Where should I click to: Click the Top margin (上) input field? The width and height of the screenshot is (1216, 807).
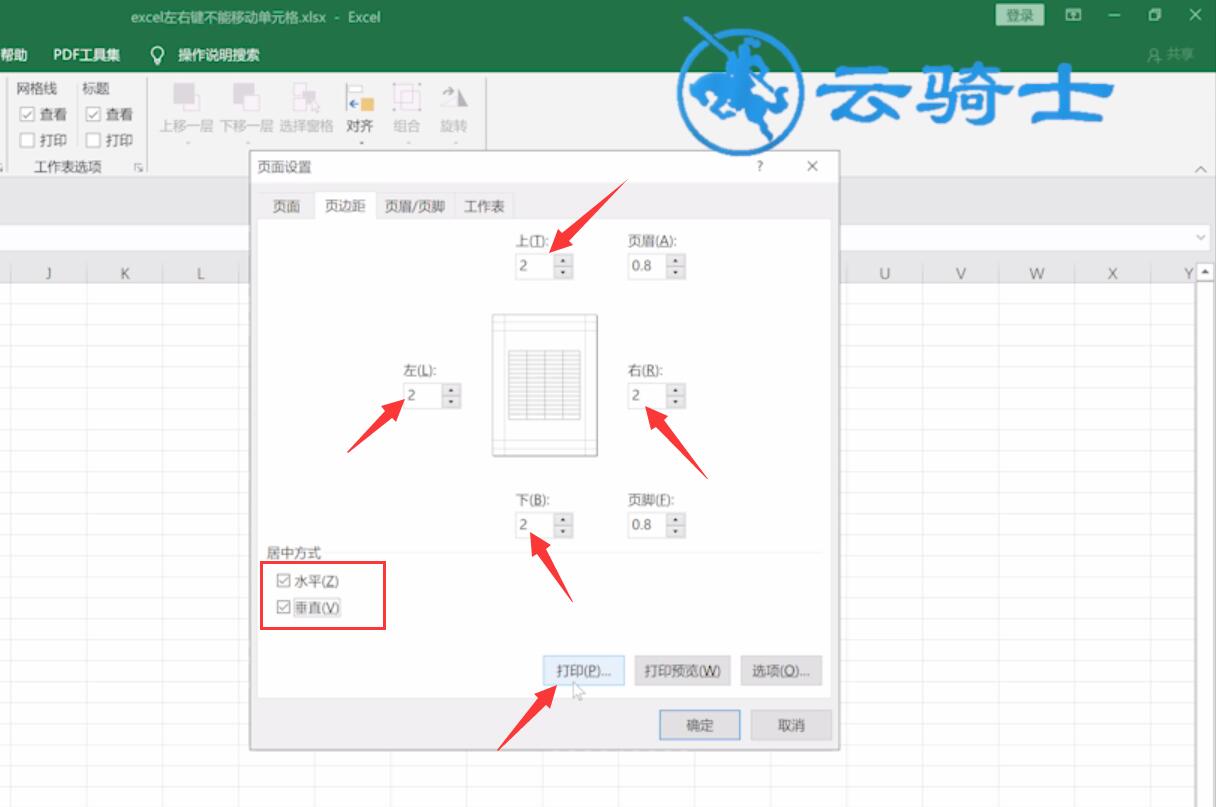(x=534, y=266)
